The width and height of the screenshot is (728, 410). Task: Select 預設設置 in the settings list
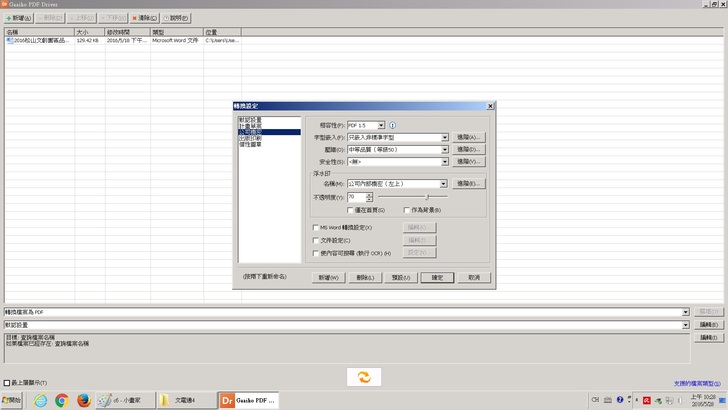coord(251,119)
